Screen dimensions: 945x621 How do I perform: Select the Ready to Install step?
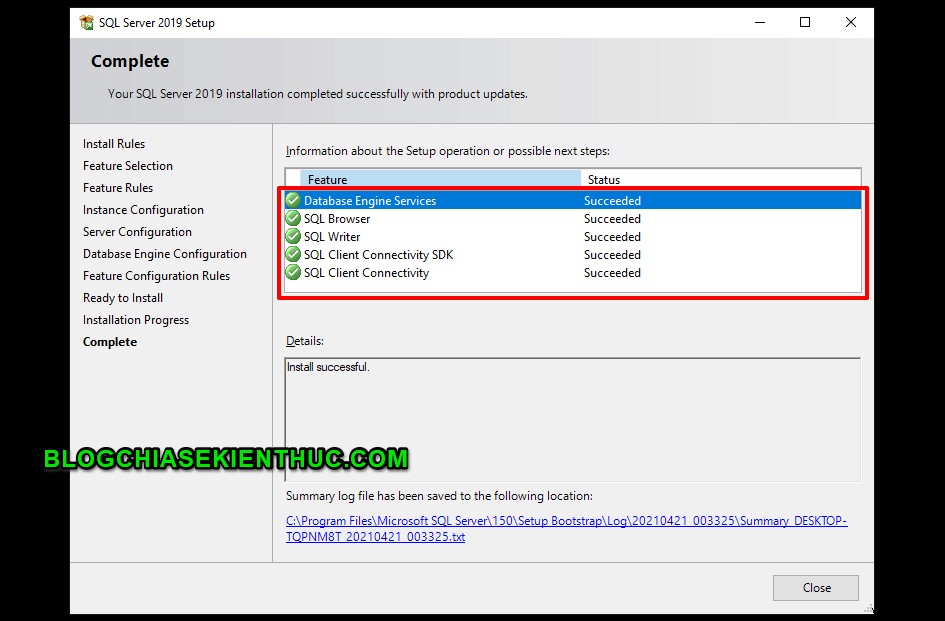[x=123, y=298]
